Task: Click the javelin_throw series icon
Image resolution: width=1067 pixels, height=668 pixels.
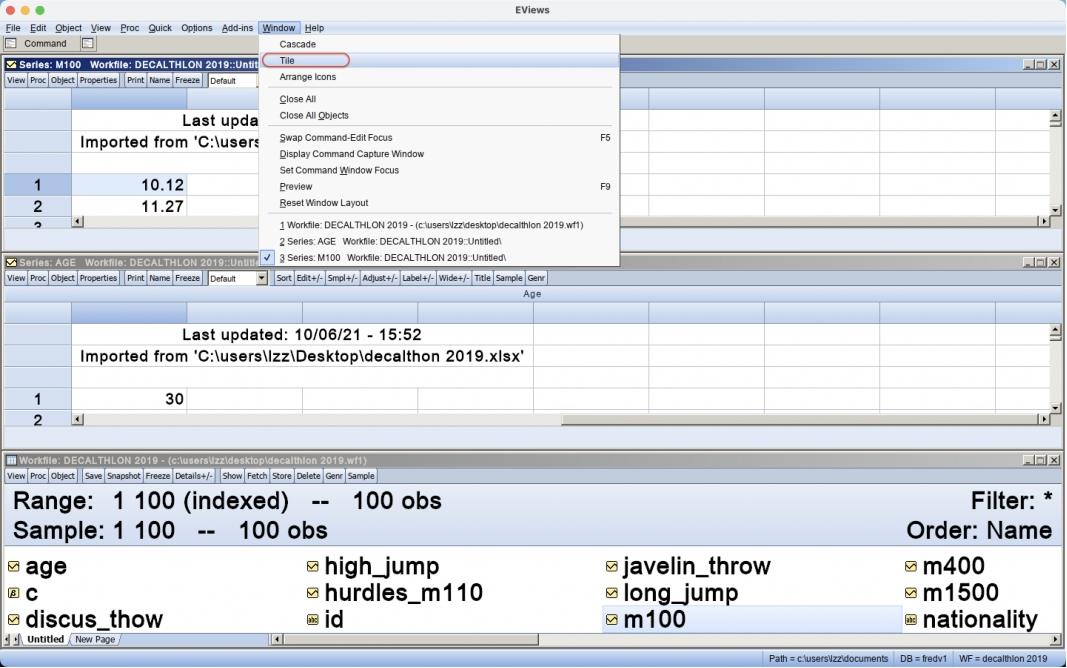Action: tap(612, 566)
